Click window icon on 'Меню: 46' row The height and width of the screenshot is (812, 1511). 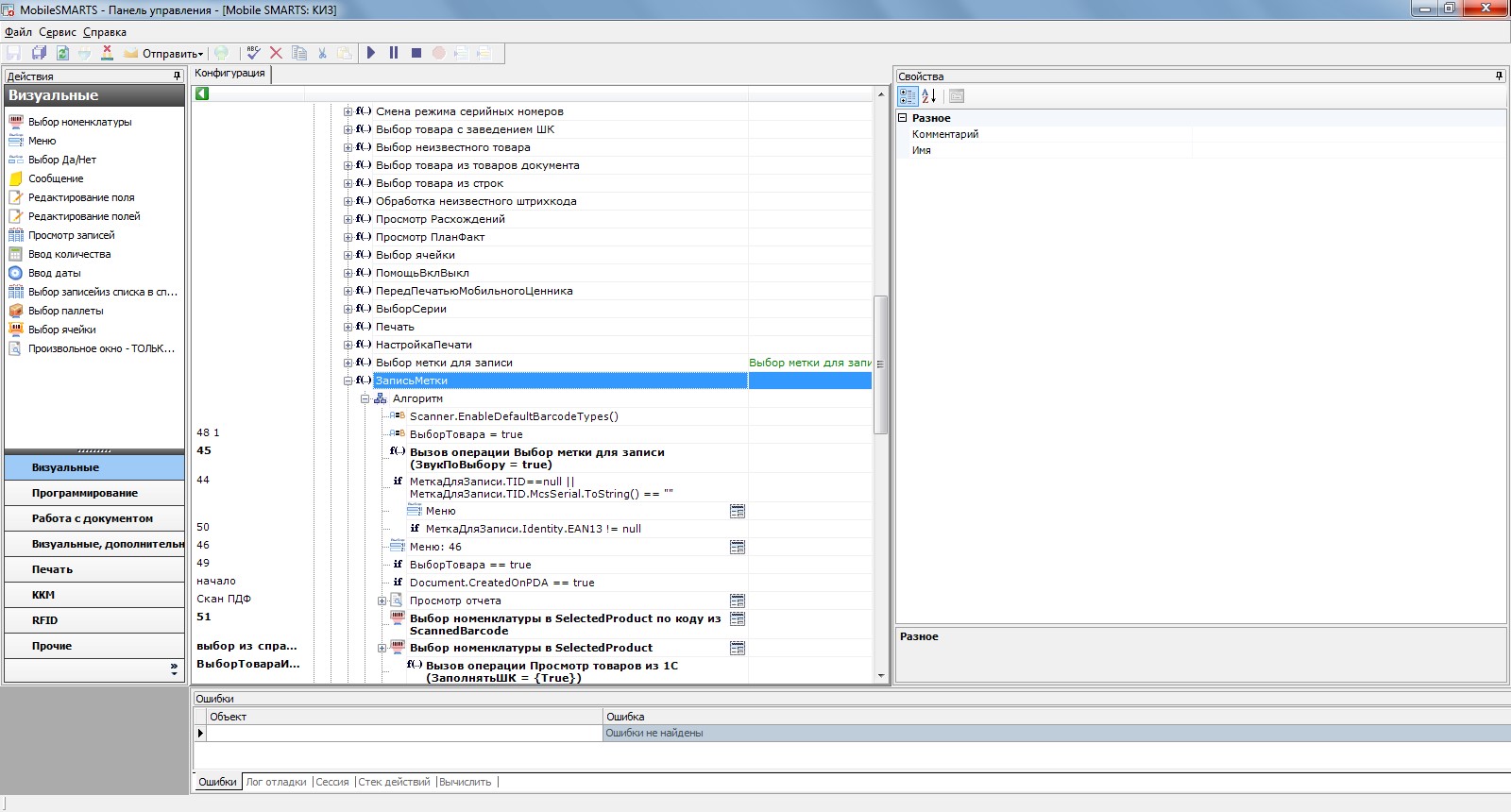pyautogui.click(x=738, y=547)
